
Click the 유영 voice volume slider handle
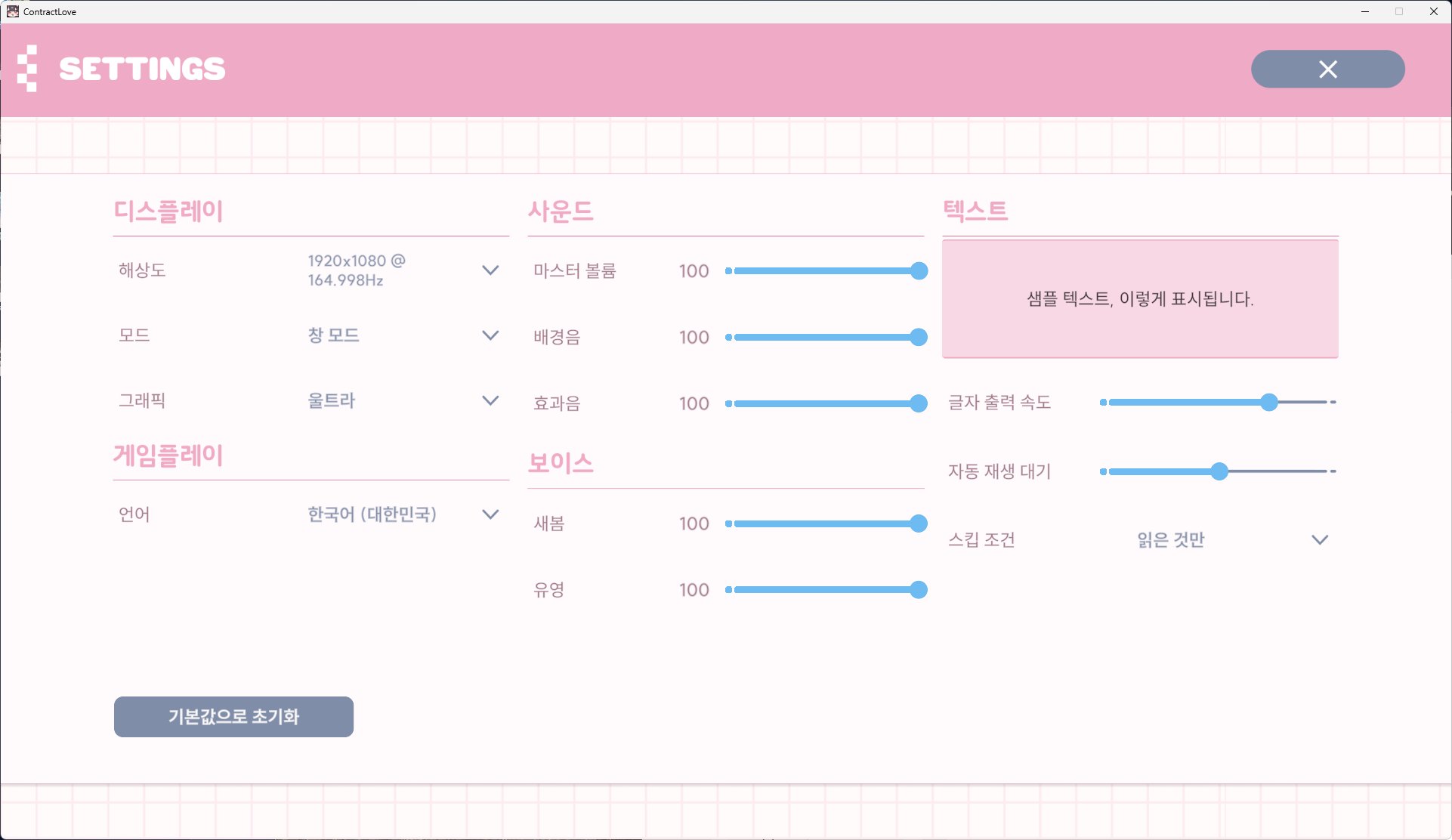coord(919,590)
